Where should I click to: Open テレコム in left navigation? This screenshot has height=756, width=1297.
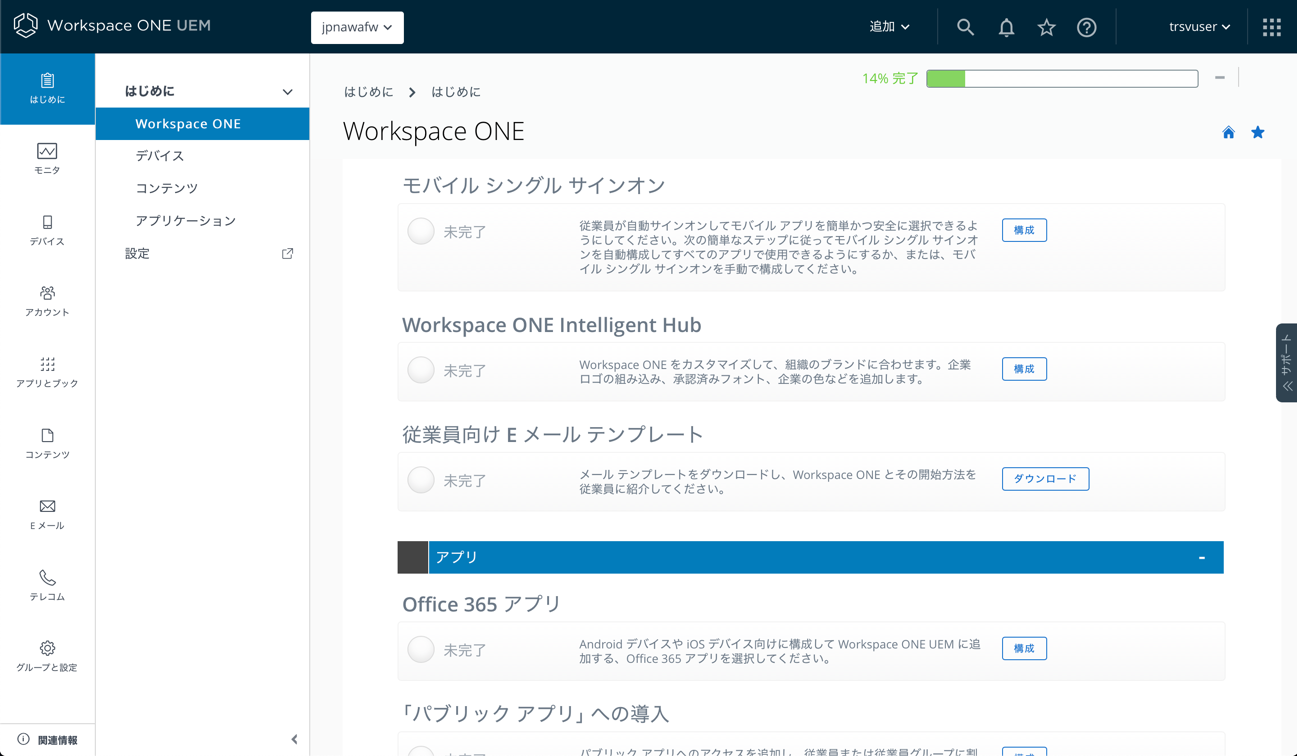tap(47, 585)
